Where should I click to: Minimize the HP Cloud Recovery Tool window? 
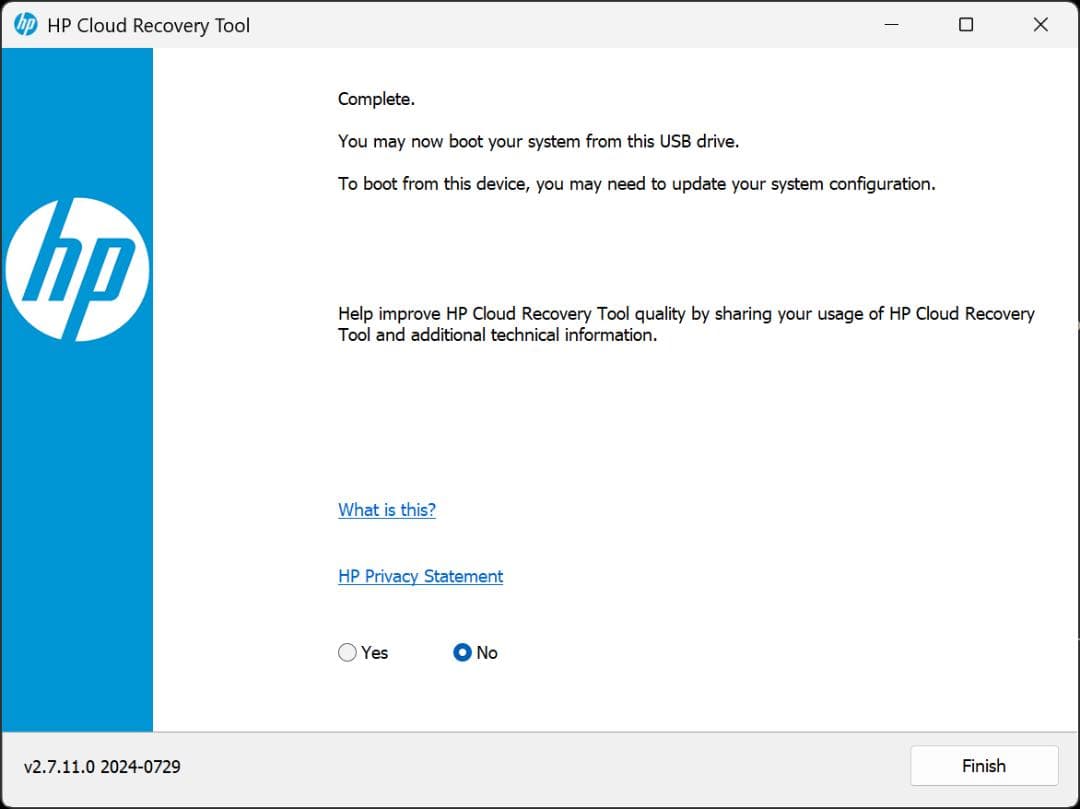click(890, 24)
